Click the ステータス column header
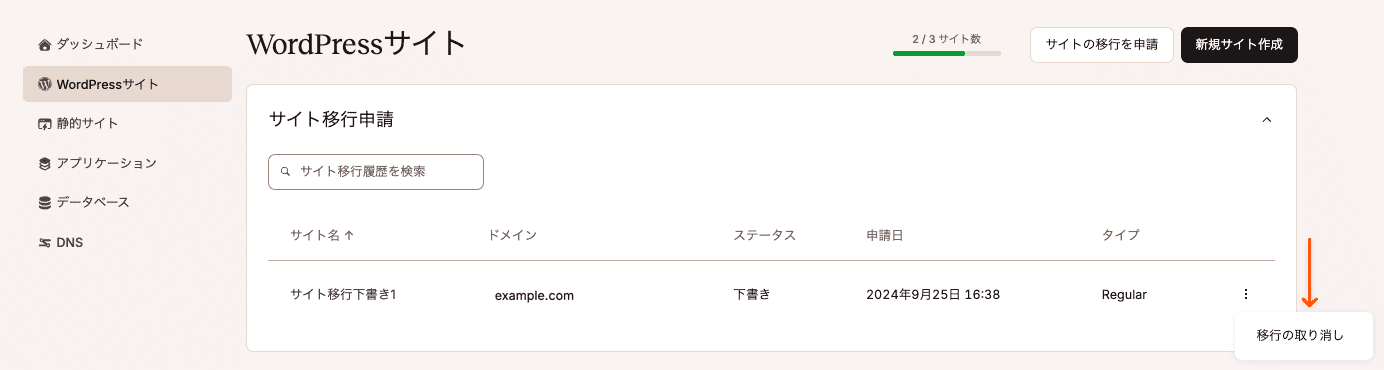 tap(764, 236)
